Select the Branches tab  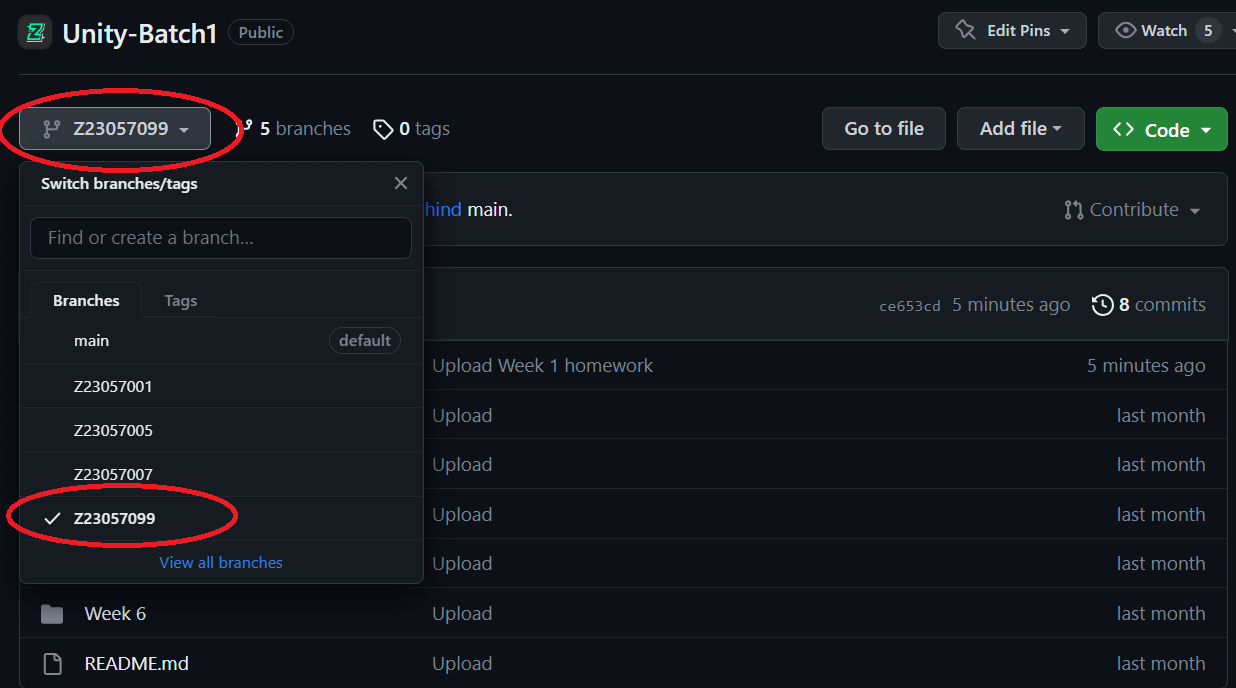(86, 301)
